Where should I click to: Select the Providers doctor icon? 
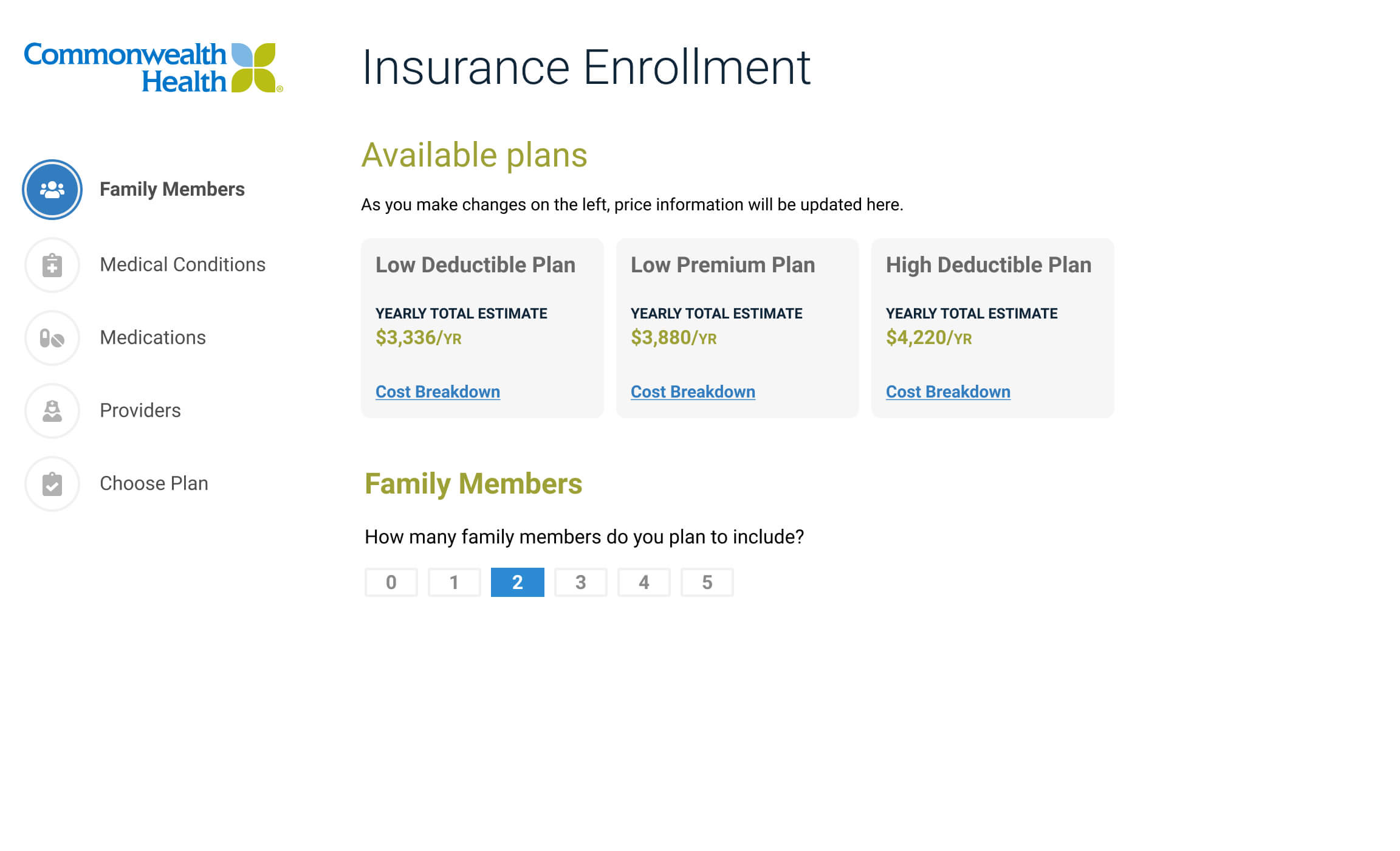click(x=52, y=411)
